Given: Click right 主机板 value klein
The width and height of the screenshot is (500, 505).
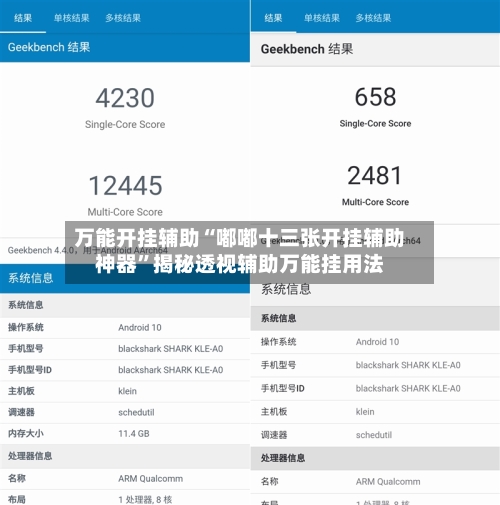Looking at the screenshot, I should 365,412.
